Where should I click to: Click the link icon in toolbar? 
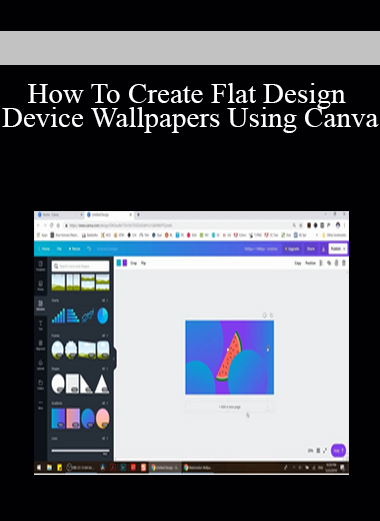(x=329, y=263)
